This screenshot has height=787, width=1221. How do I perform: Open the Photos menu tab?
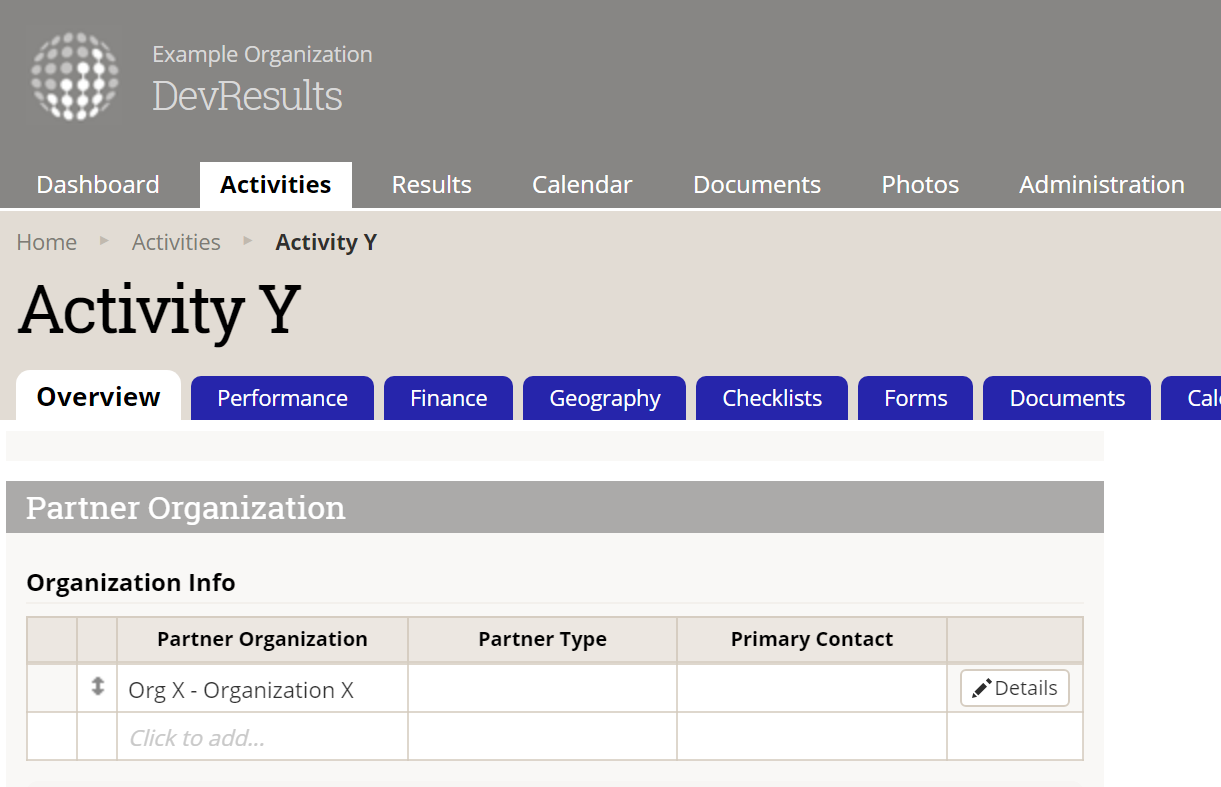(x=920, y=185)
